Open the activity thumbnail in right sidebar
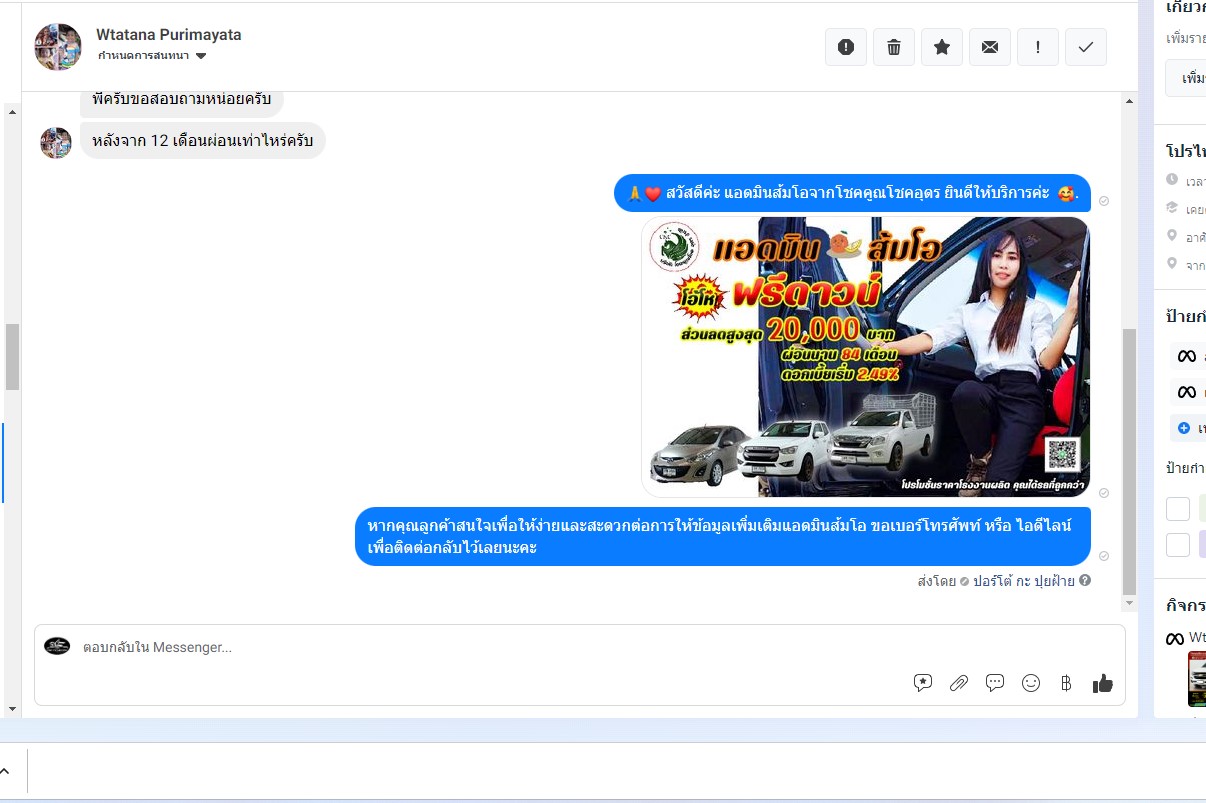 (1196, 679)
